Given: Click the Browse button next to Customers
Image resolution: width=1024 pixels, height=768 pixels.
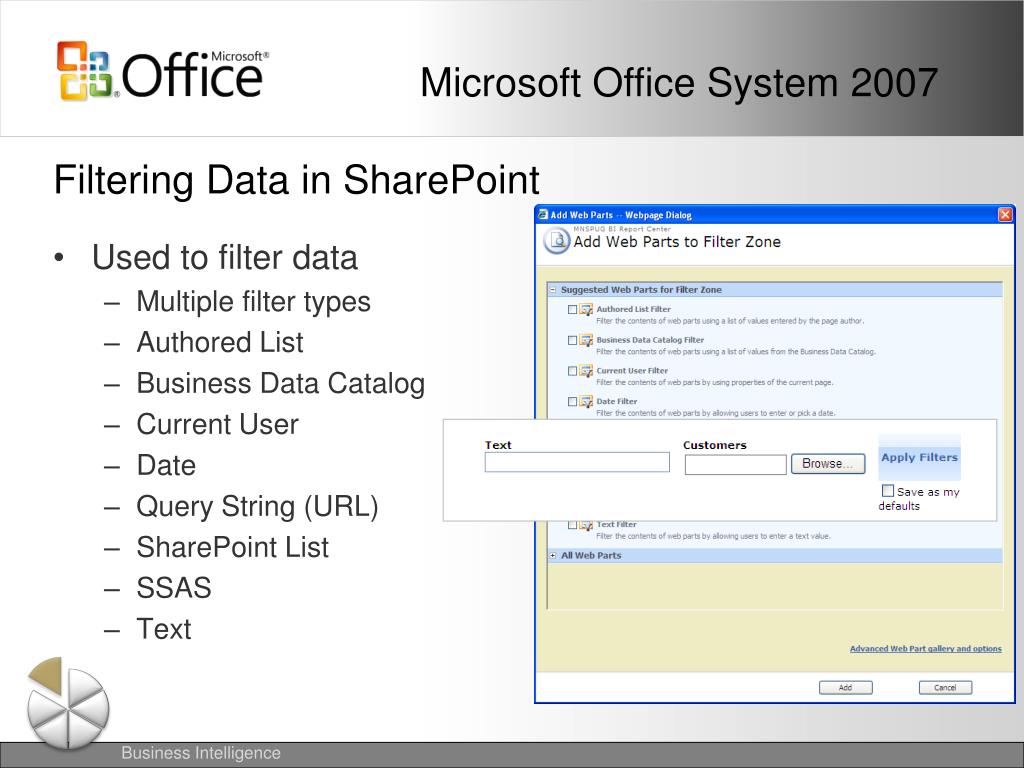Looking at the screenshot, I should (x=828, y=464).
